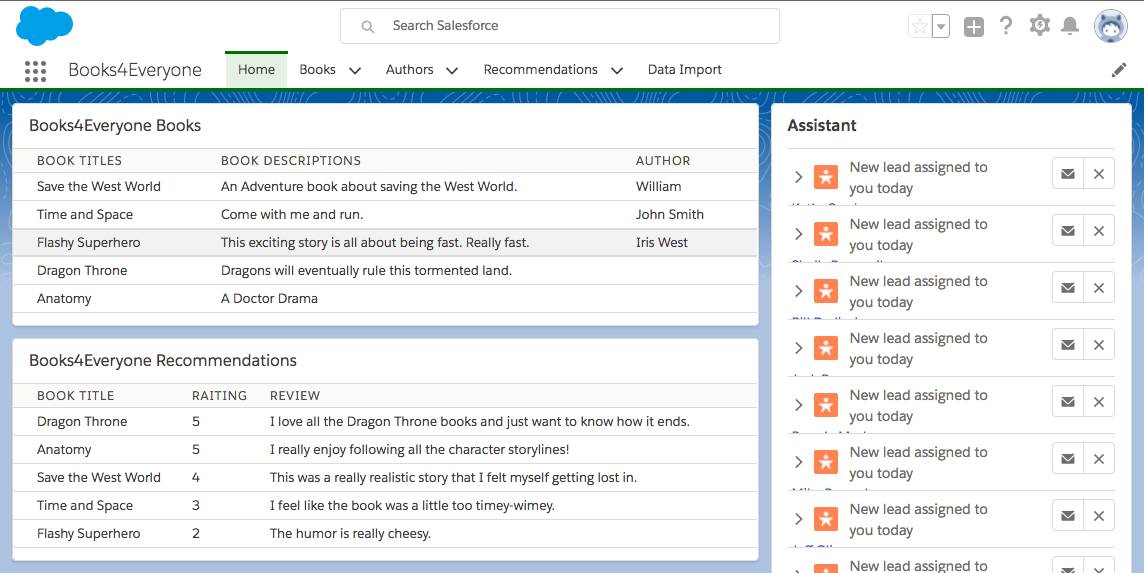Dismiss the first Assistant lead notification

[1099, 174]
